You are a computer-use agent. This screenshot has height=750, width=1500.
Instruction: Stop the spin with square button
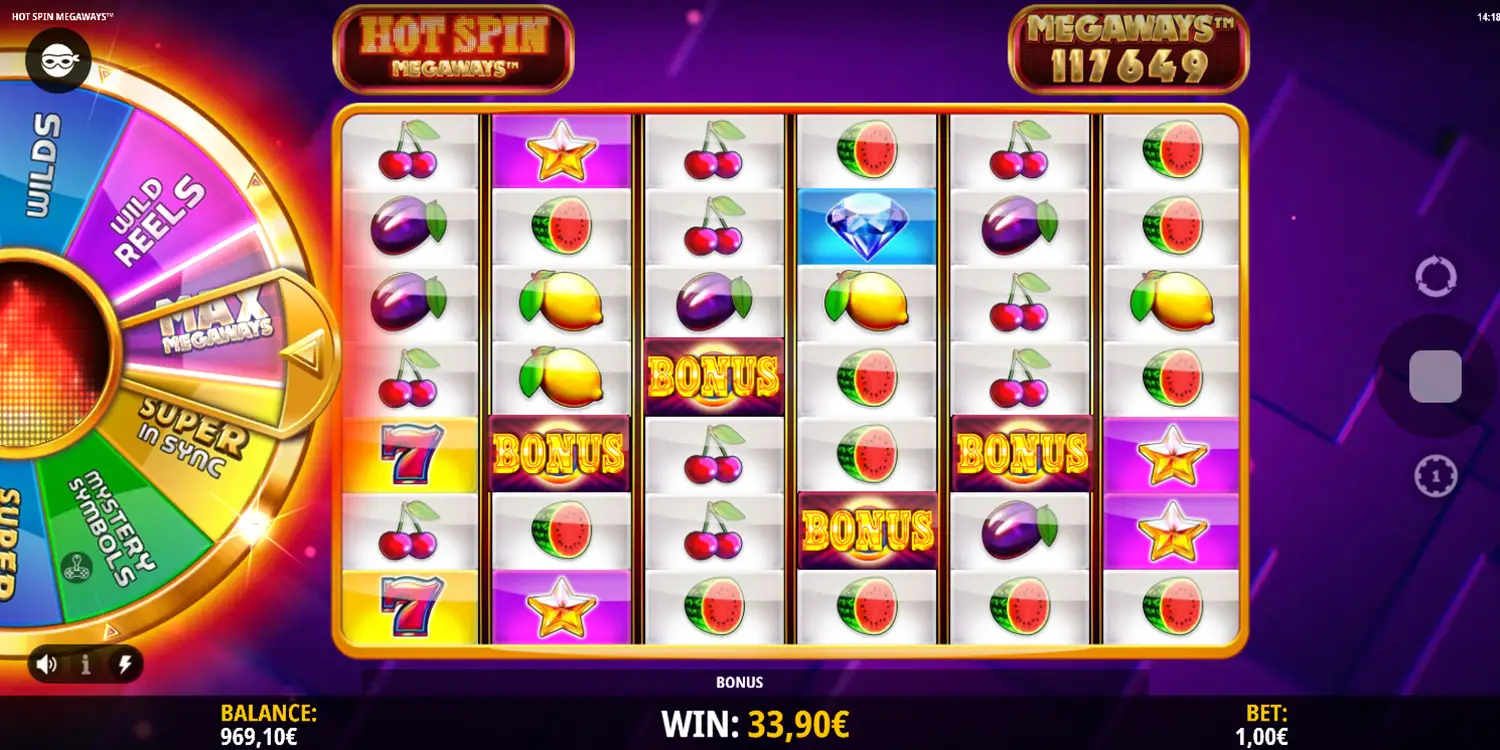1435,377
